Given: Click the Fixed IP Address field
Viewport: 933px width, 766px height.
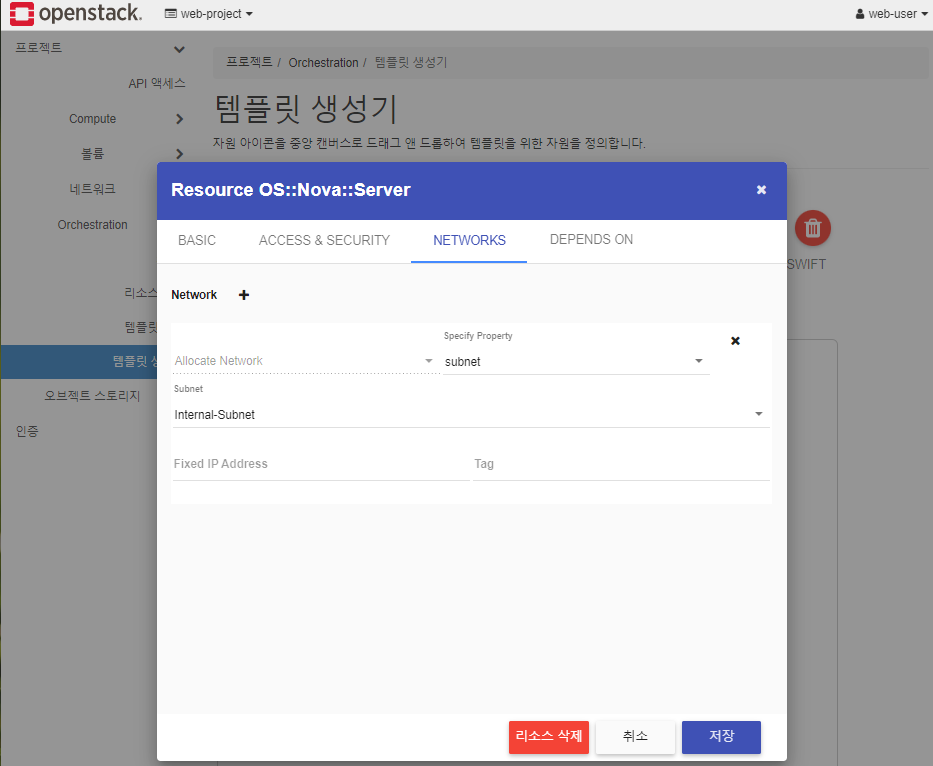Looking at the screenshot, I should click(x=321, y=464).
